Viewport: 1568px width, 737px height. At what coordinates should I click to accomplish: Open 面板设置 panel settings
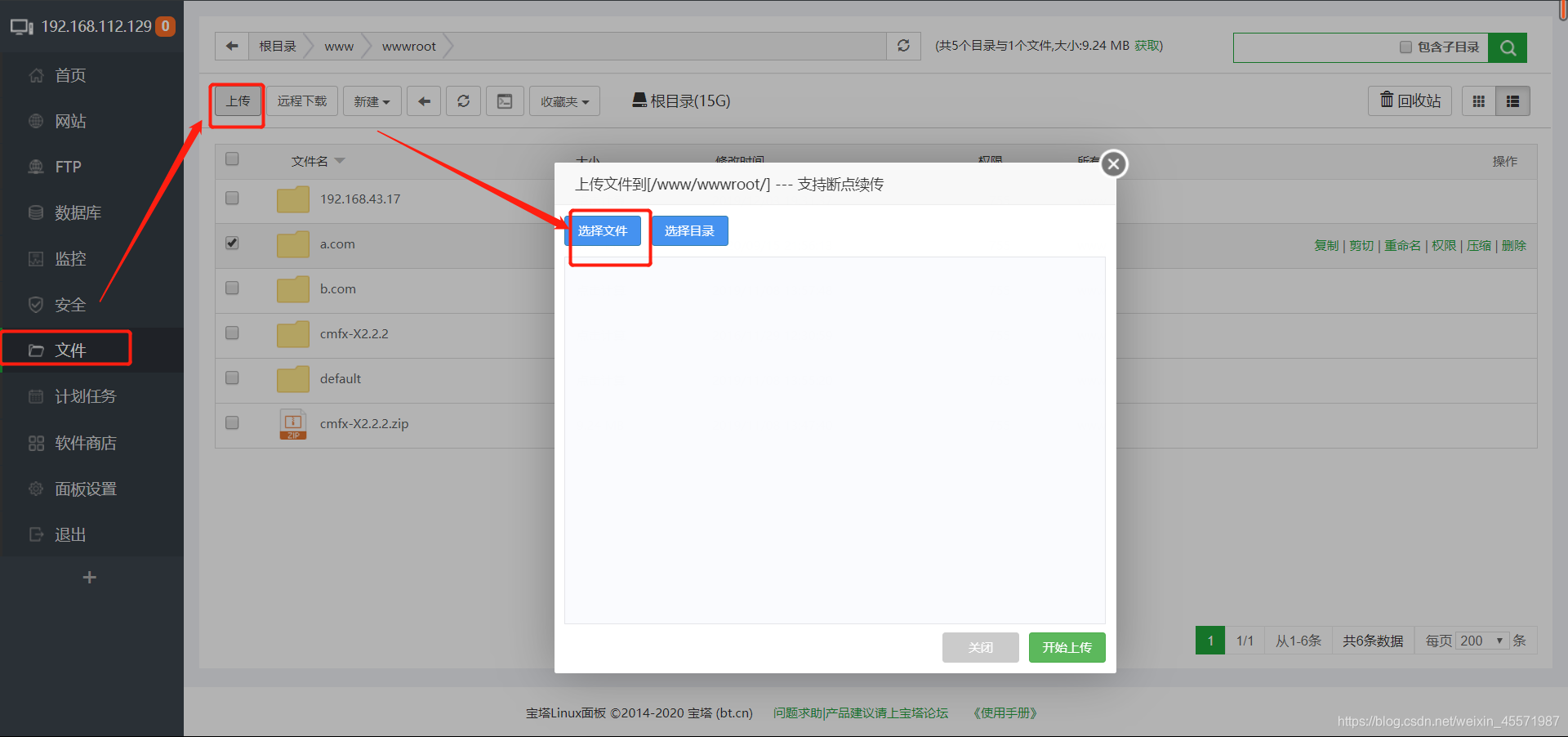pos(85,489)
